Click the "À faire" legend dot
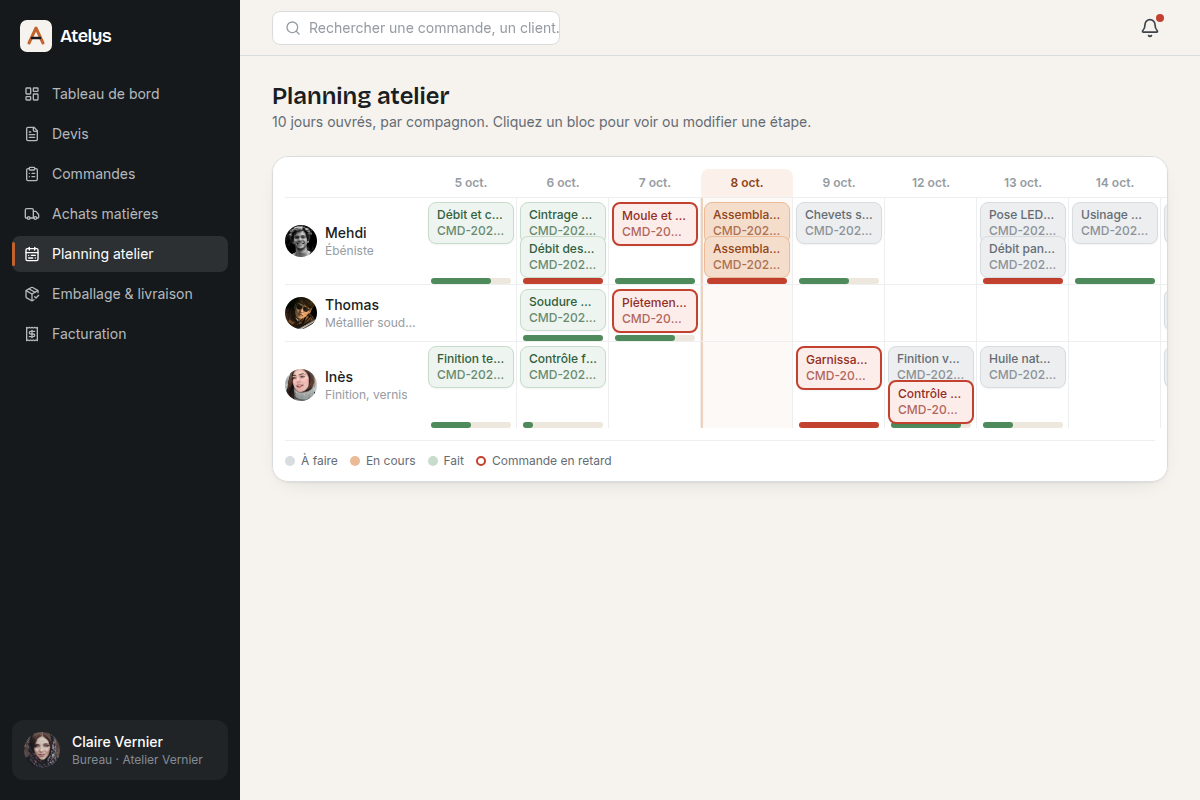Image resolution: width=1200 pixels, height=800 pixels. pos(290,461)
